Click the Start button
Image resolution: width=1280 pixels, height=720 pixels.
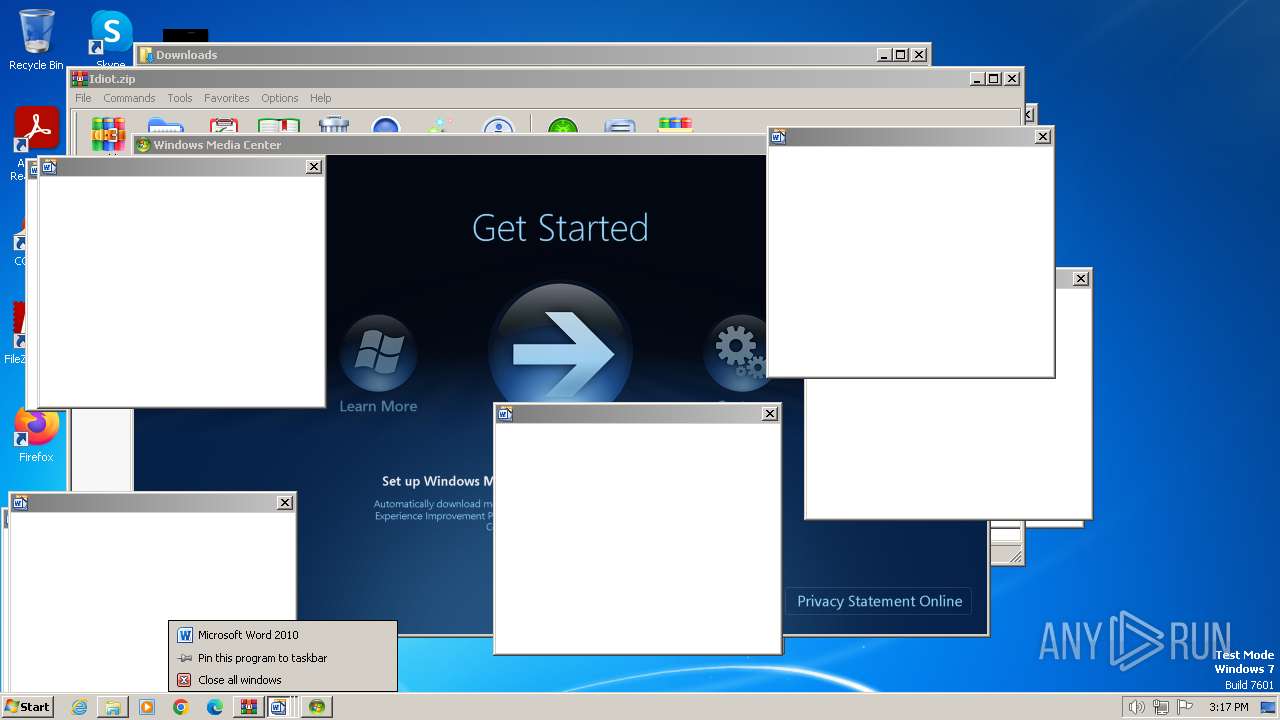pyautogui.click(x=28, y=707)
